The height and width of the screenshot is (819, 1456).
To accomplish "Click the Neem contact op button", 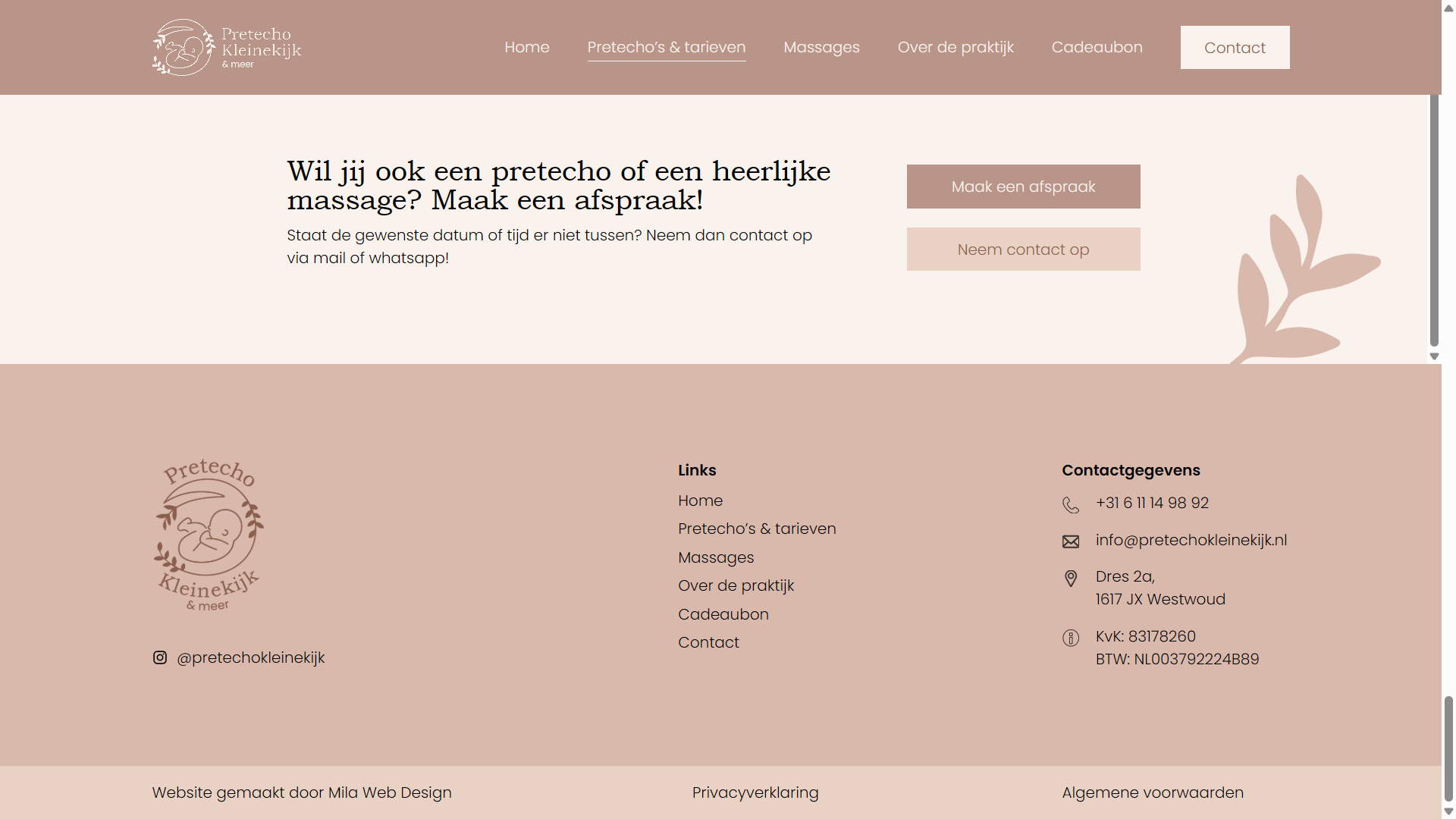I will (1023, 249).
